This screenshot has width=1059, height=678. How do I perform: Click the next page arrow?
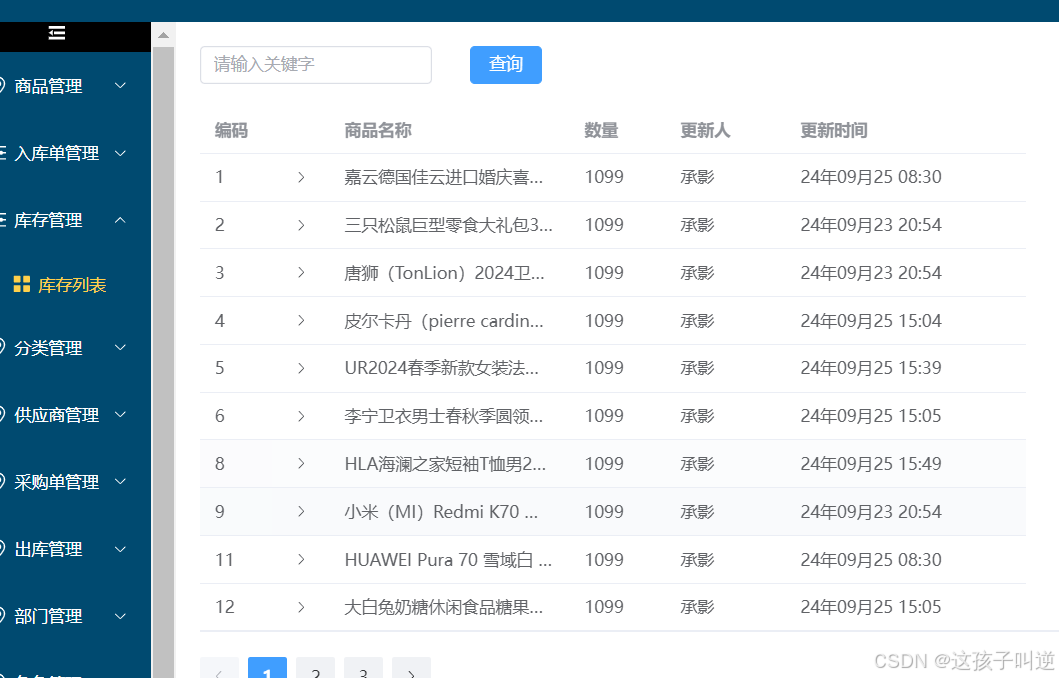point(411,669)
